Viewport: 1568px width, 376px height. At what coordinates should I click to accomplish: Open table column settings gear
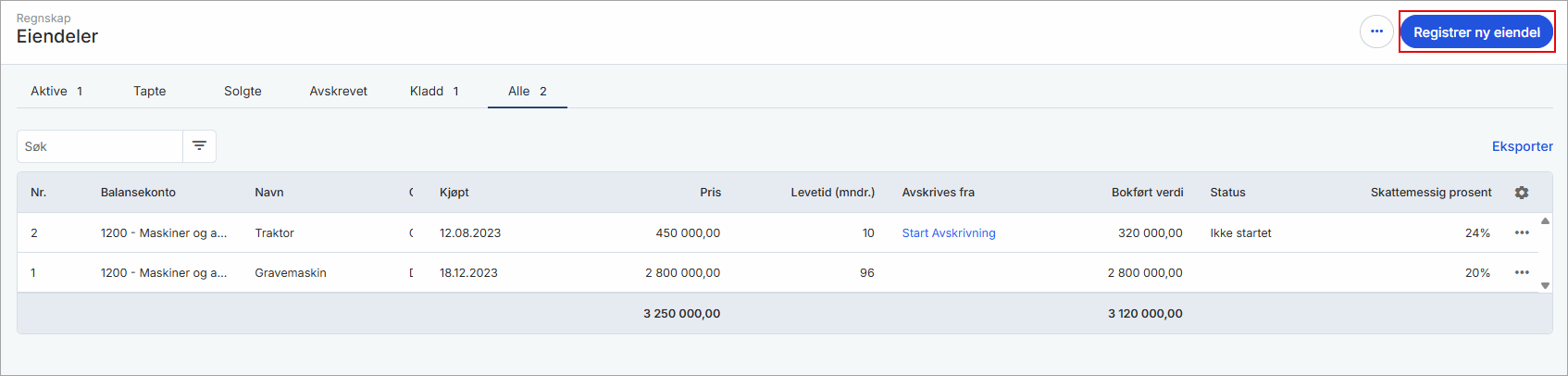tap(1522, 193)
